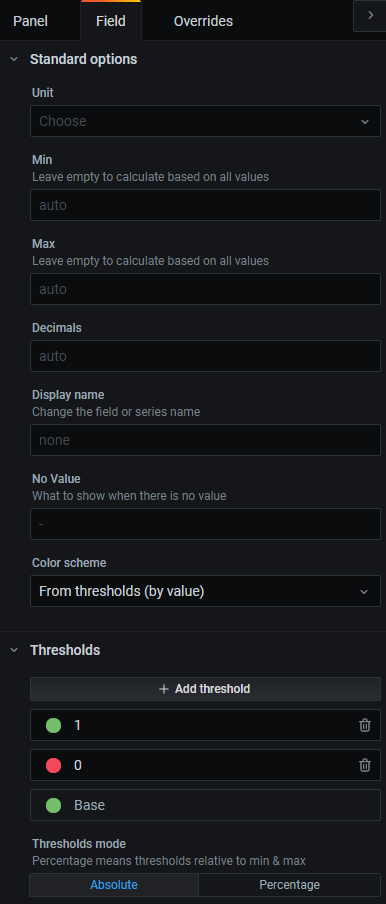Open the Unit dropdown
This screenshot has width=386, height=904.
tap(205, 121)
